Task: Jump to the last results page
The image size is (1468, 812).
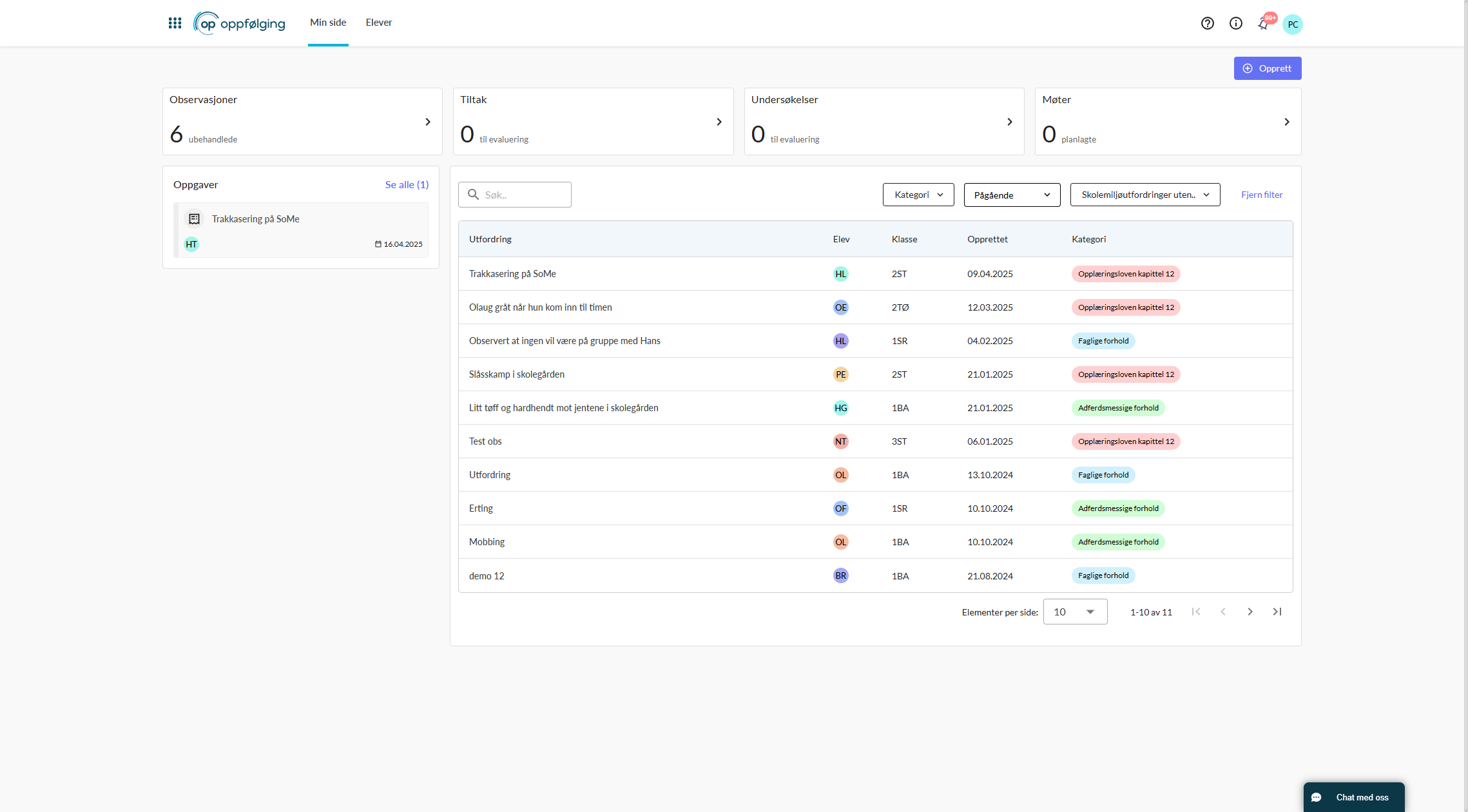Action: pyautogui.click(x=1277, y=612)
